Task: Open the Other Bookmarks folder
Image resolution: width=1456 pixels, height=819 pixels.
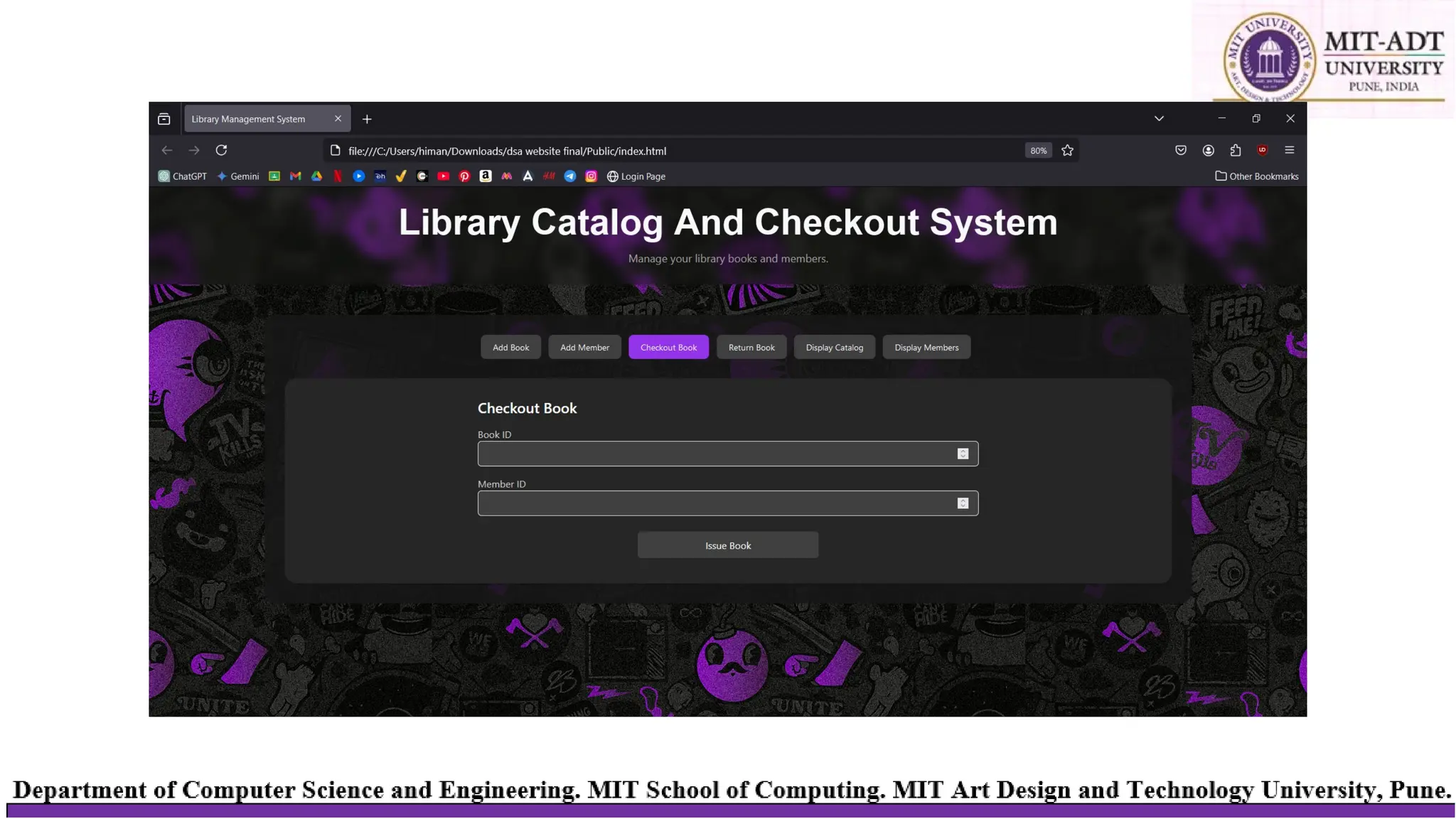Action: click(1257, 176)
